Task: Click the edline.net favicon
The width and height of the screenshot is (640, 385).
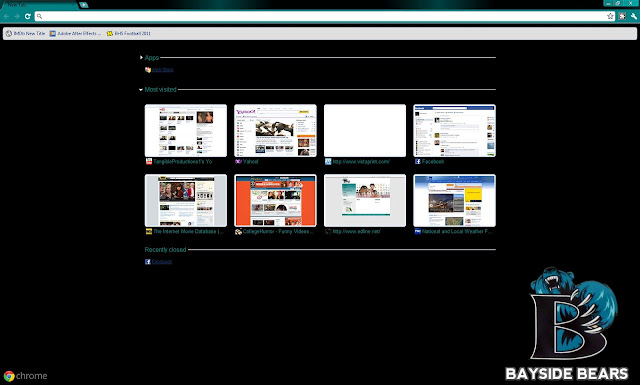Action: 328,231
